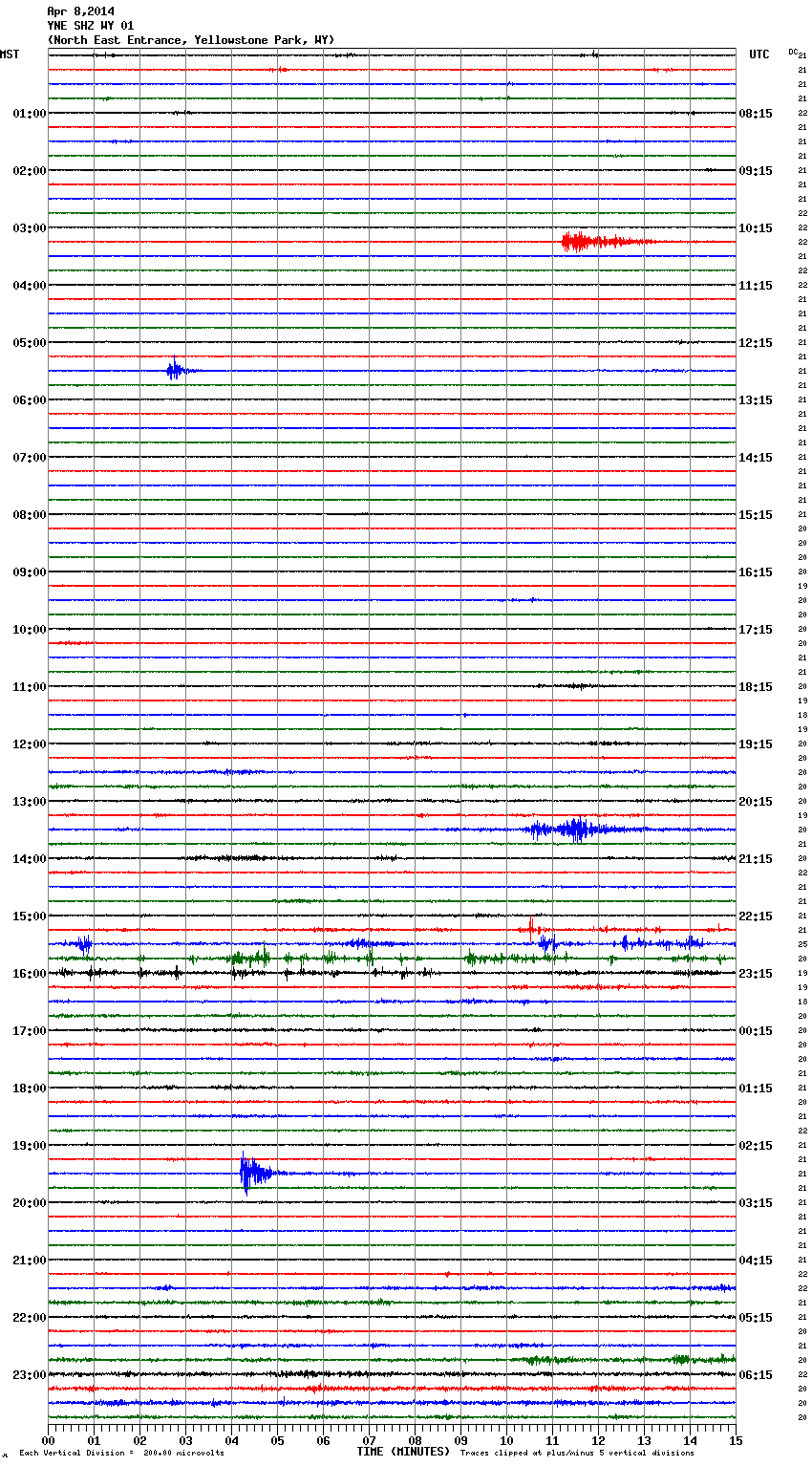Viewport: 812px width, 1466px height.
Task: Click the 03:00 MST time label
Action: (30, 228)
